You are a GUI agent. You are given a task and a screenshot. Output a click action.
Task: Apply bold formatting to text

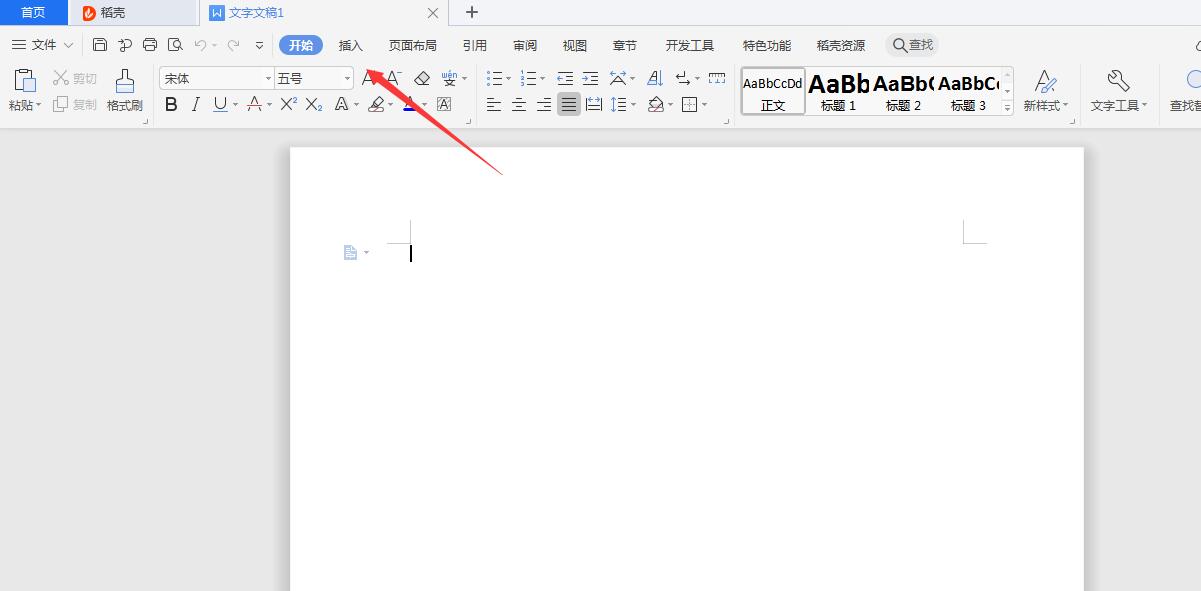pyautogui.click(x=171, y=103)
